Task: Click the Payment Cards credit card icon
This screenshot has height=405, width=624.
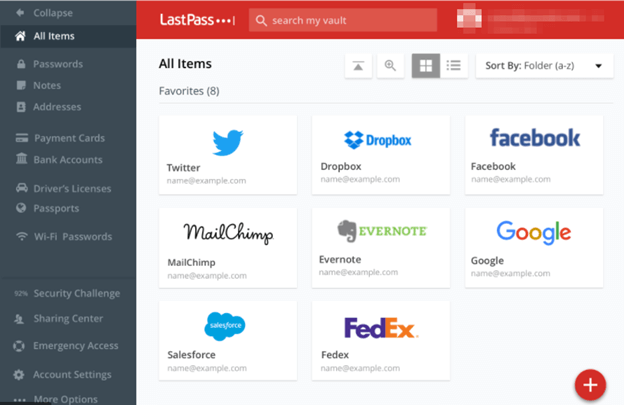Action: pyautogui.click(x=21, y=138)
